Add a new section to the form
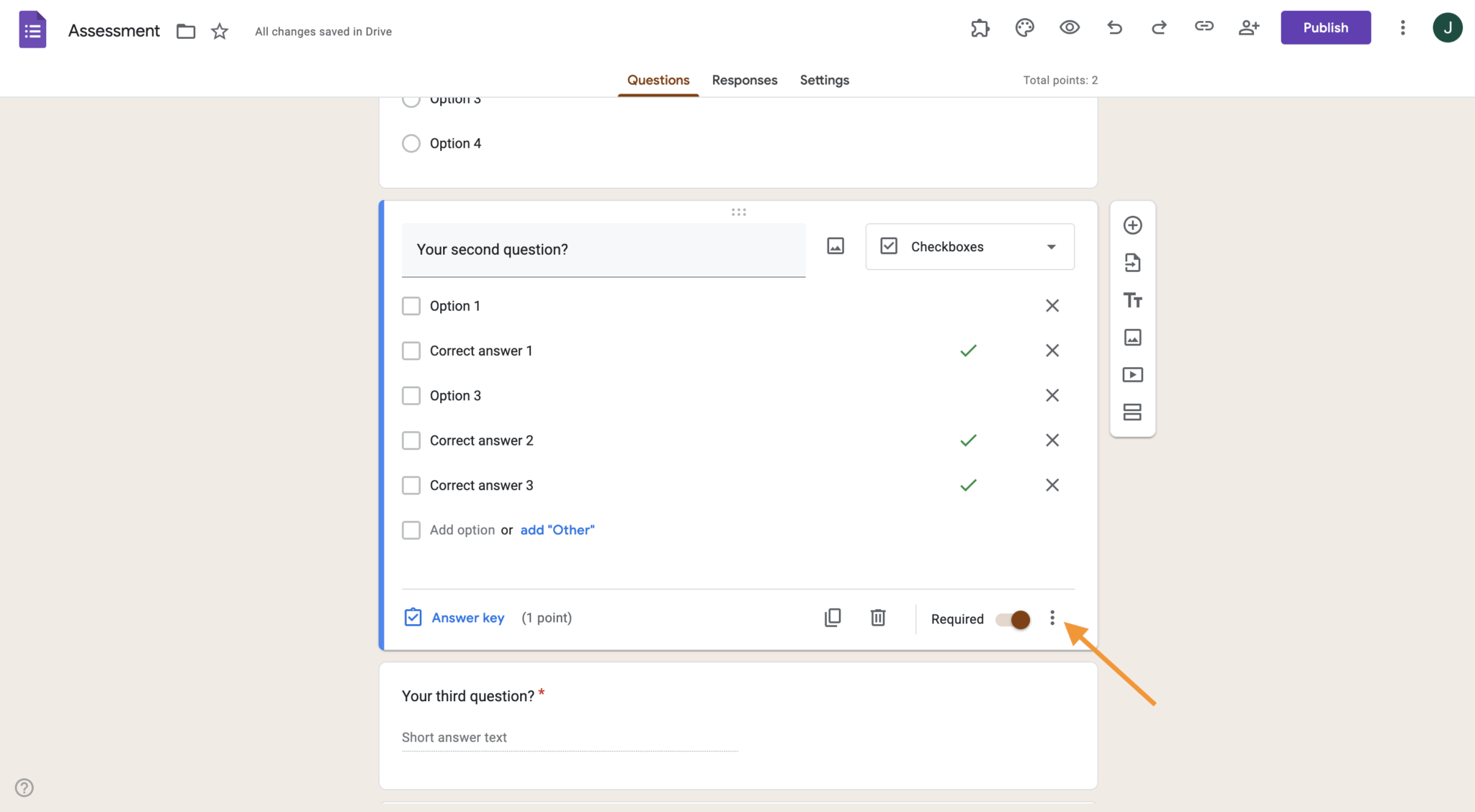1475x812 pixels. click(x=1132, y=412)
